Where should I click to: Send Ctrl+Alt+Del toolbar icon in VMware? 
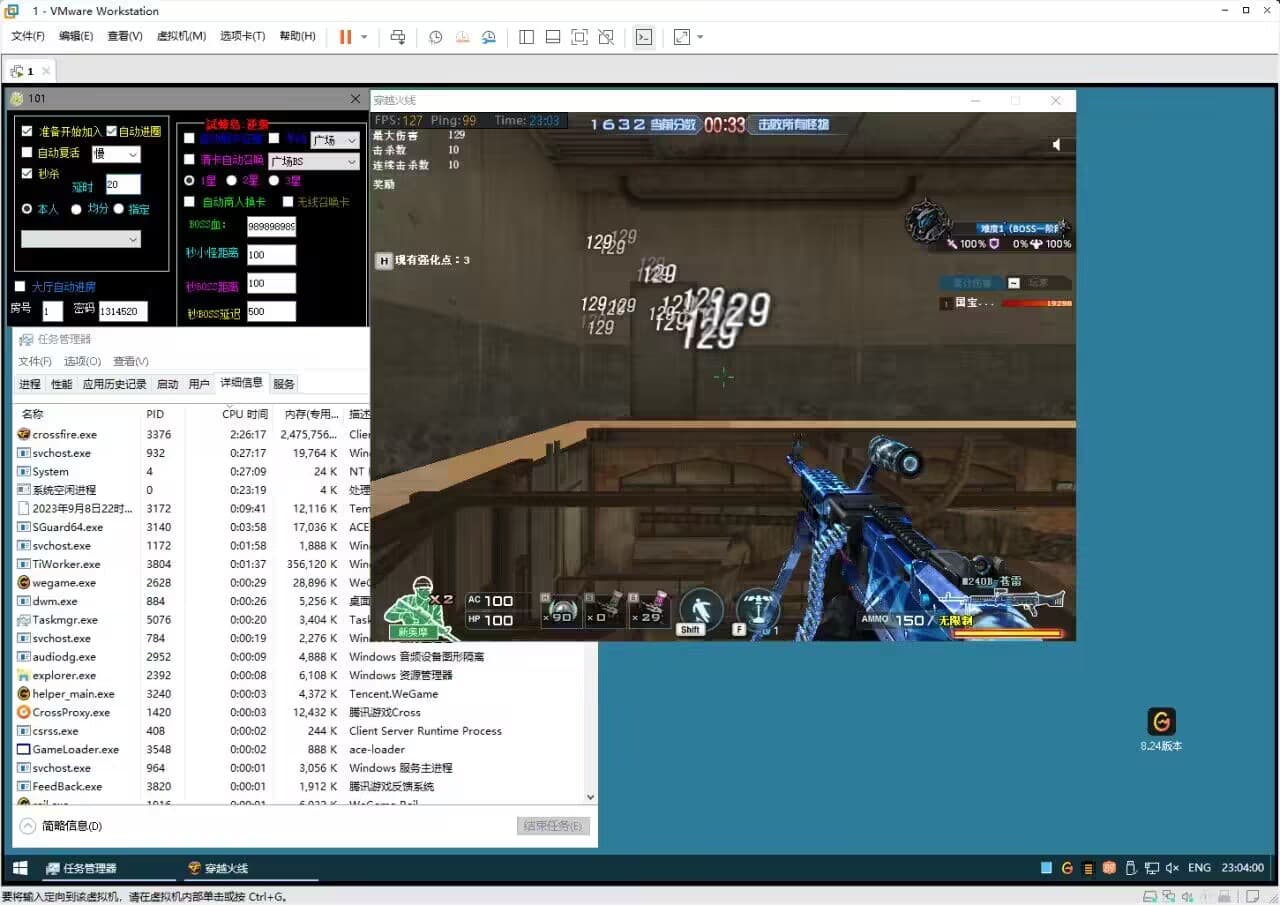(x=398, y=37)
